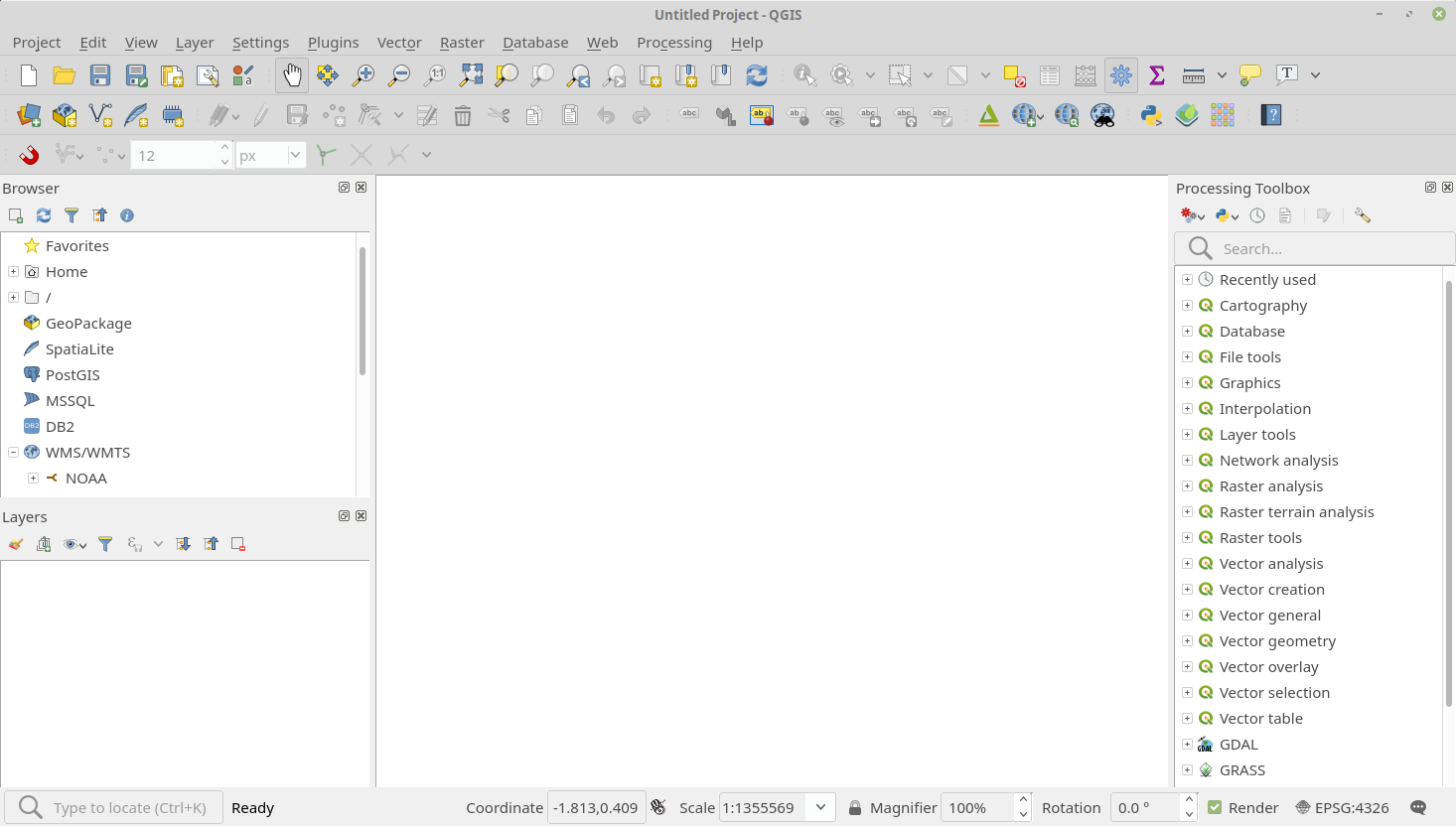The height and width of the screenshot is (826, 1456).
Task: Open the Layer menu
Action: click(195, 43)
